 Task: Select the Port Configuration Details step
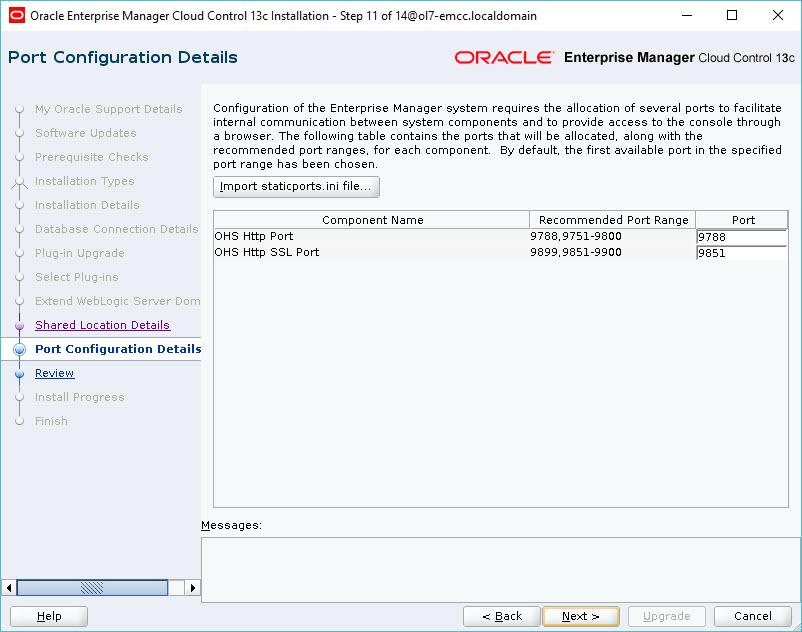118,349
